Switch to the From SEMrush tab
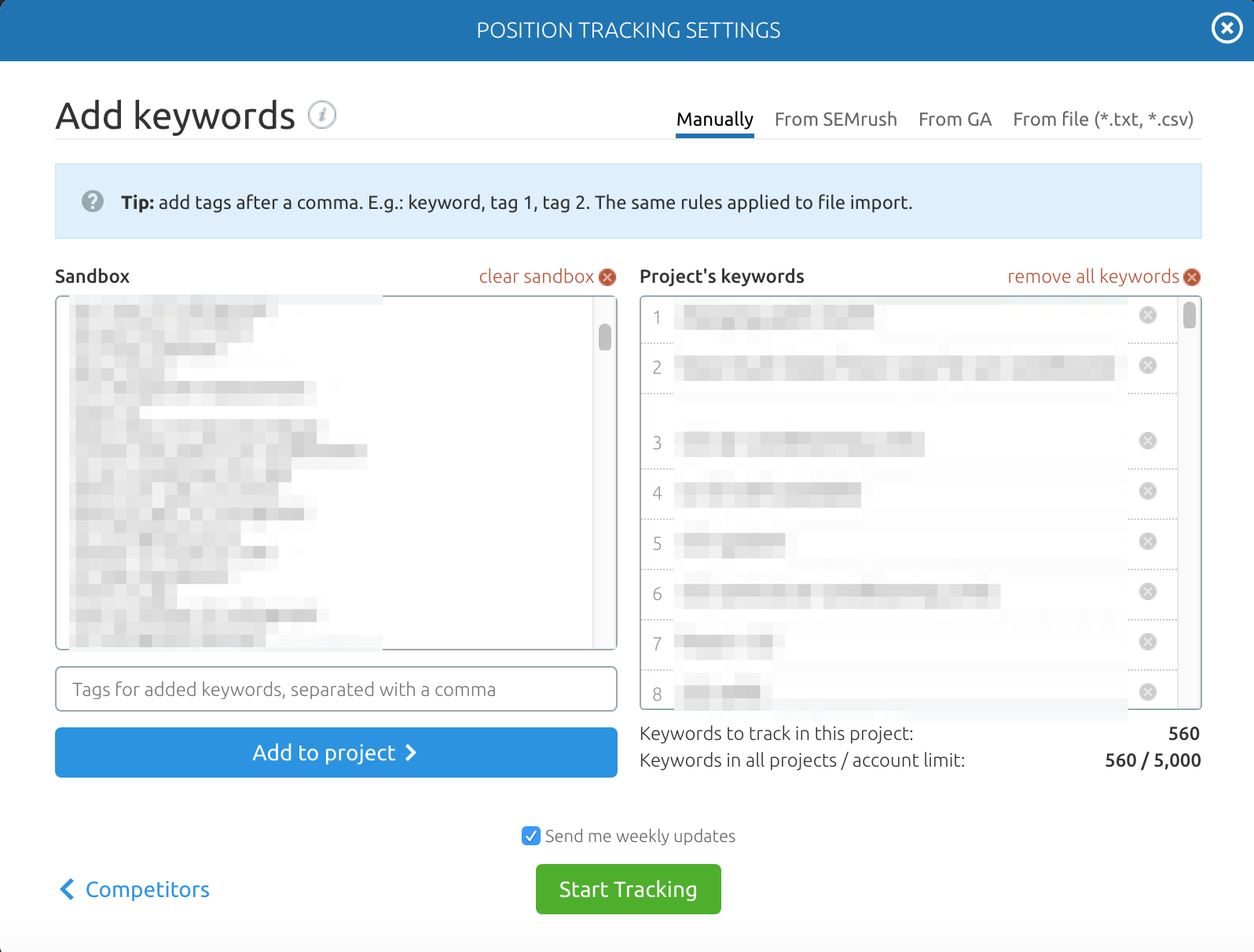 click(x=836, y=119)
